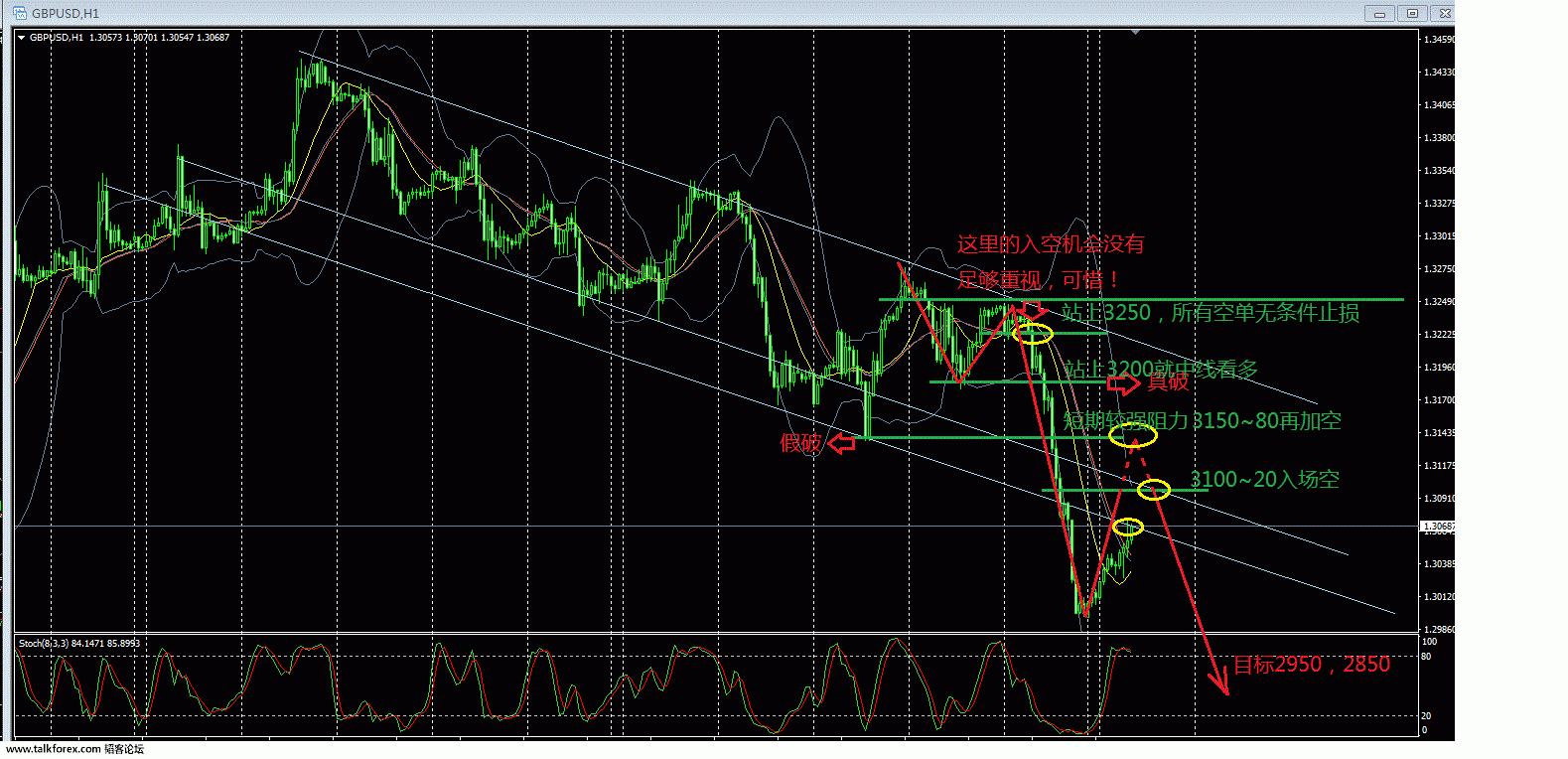Viewport: 1568px width, 759px height.
Task: Click price scale value 1.31175
Action: coord(1439,466)
